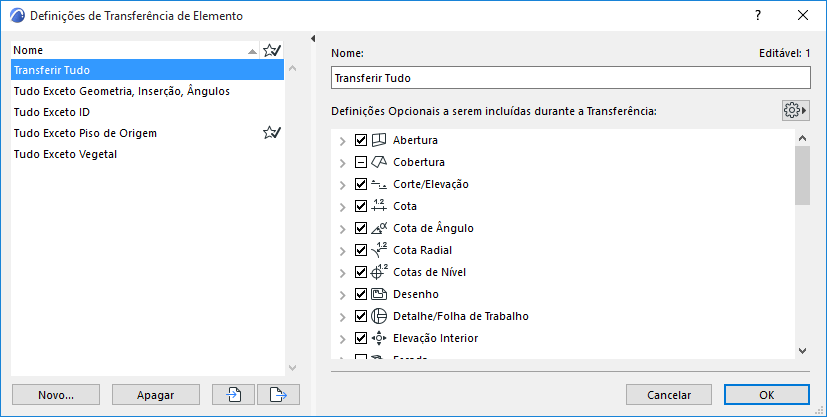Uncheck the Desenho checkbox
This screenshot has width=827, height=417.
pyautogui.click(x=361, y=294)
